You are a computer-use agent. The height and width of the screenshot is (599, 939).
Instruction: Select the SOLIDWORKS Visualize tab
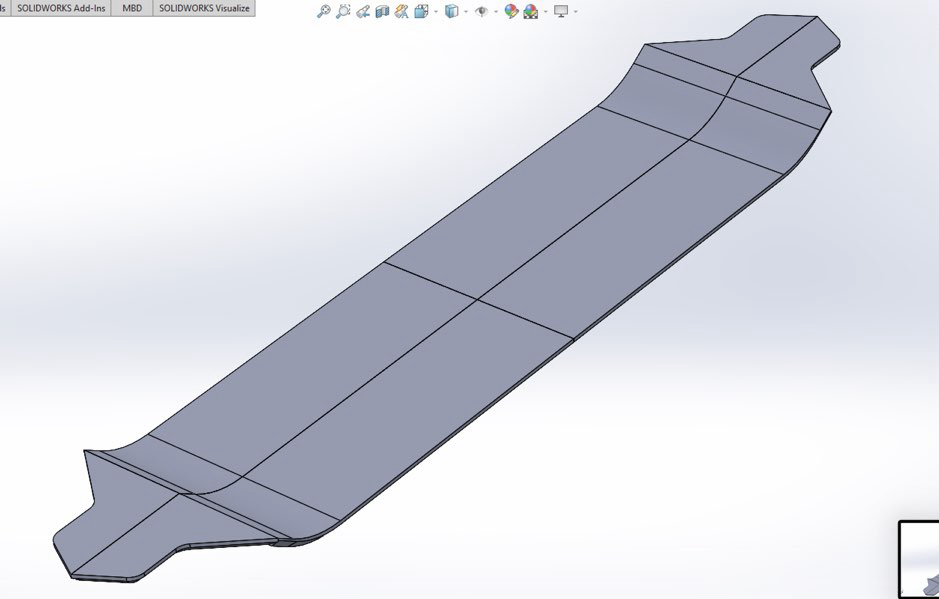coord(204,8)
